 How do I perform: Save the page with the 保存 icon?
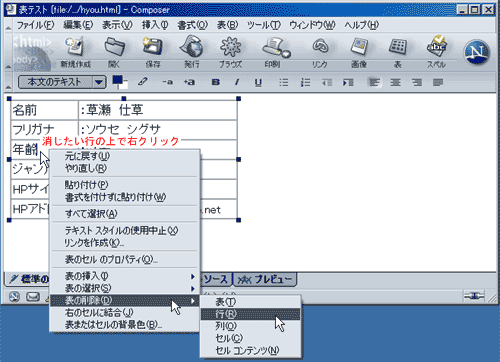pos(153,52)
